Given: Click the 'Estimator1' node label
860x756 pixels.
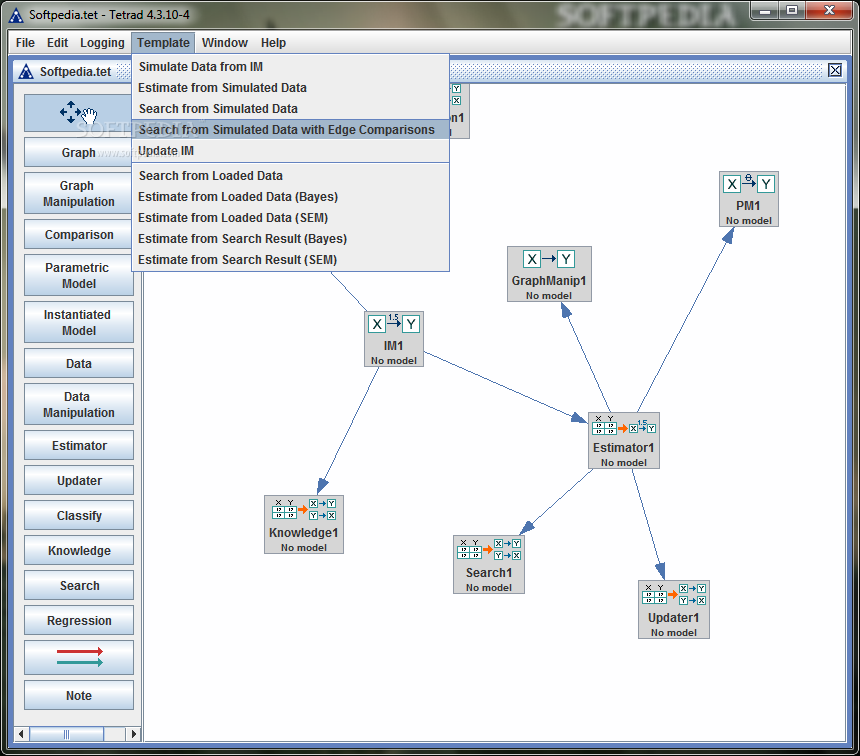Looking at the screenshot, I should click(623, 448).
